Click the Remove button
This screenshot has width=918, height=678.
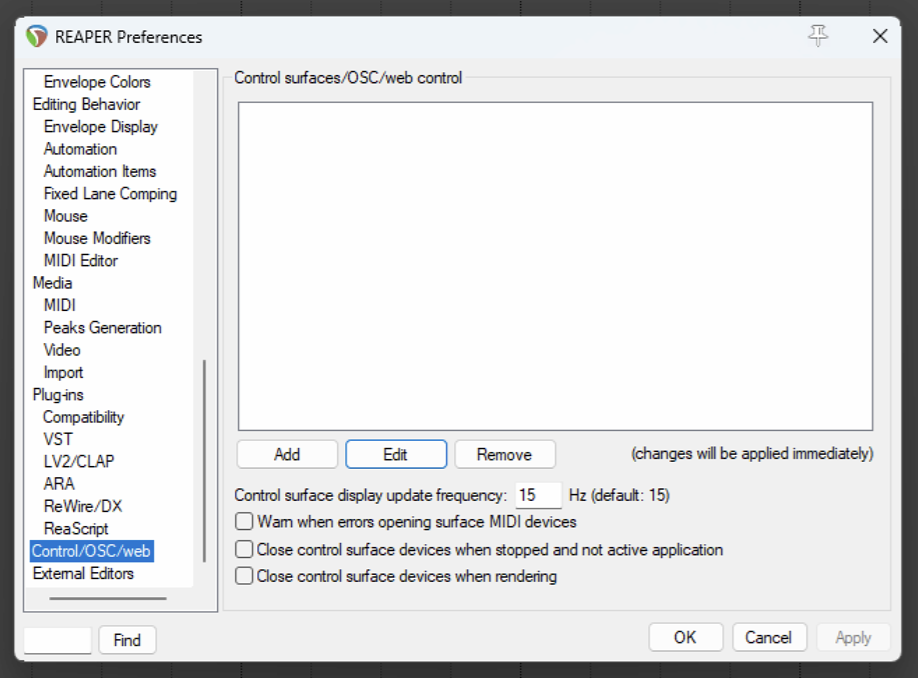[x=505, y=454]
